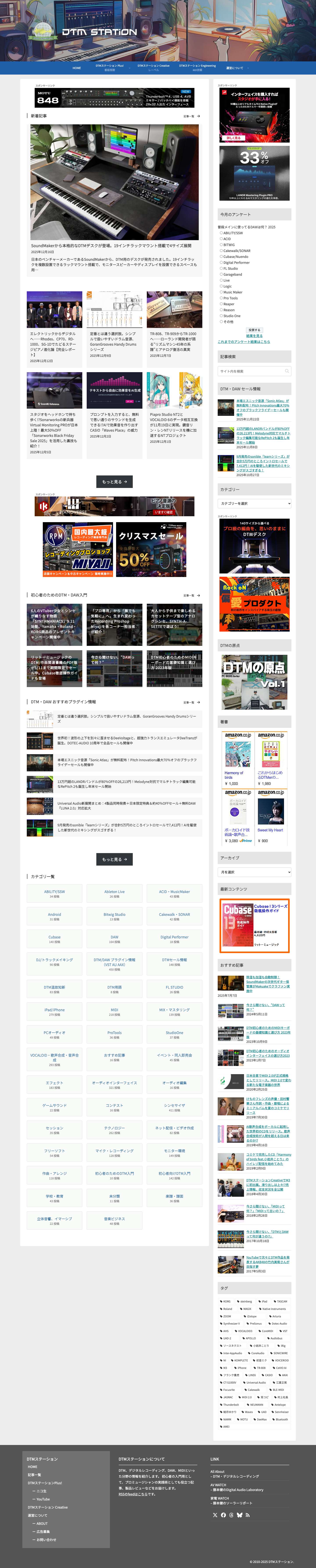Open the RSS feed icon in footer
Viewport: 316px width, 1568px height.
[248, 1515]
